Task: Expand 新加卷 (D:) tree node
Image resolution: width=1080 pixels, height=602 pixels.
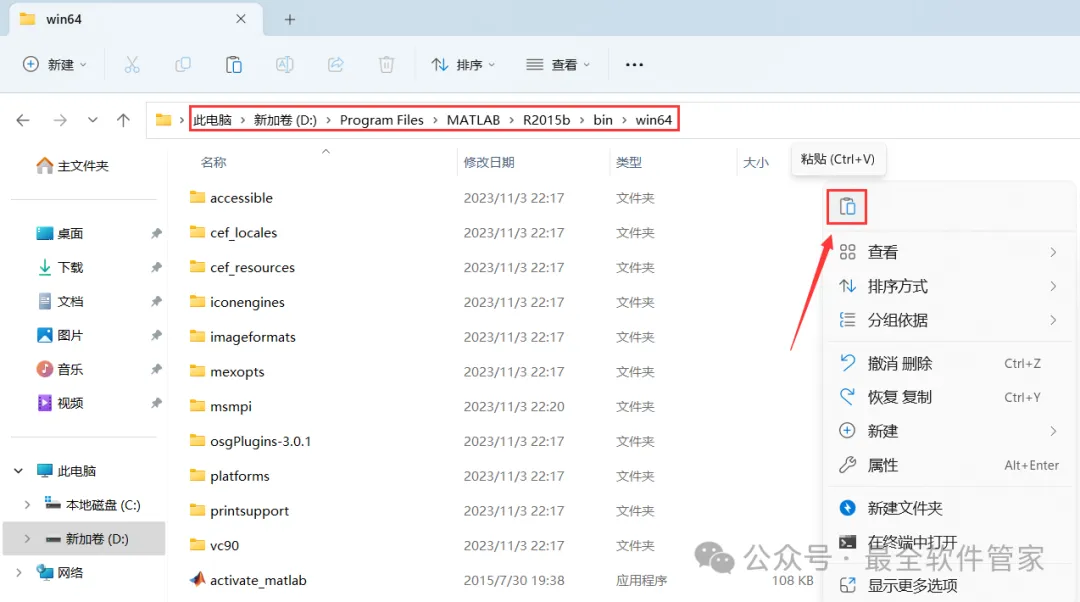Action: click(27, 539)
